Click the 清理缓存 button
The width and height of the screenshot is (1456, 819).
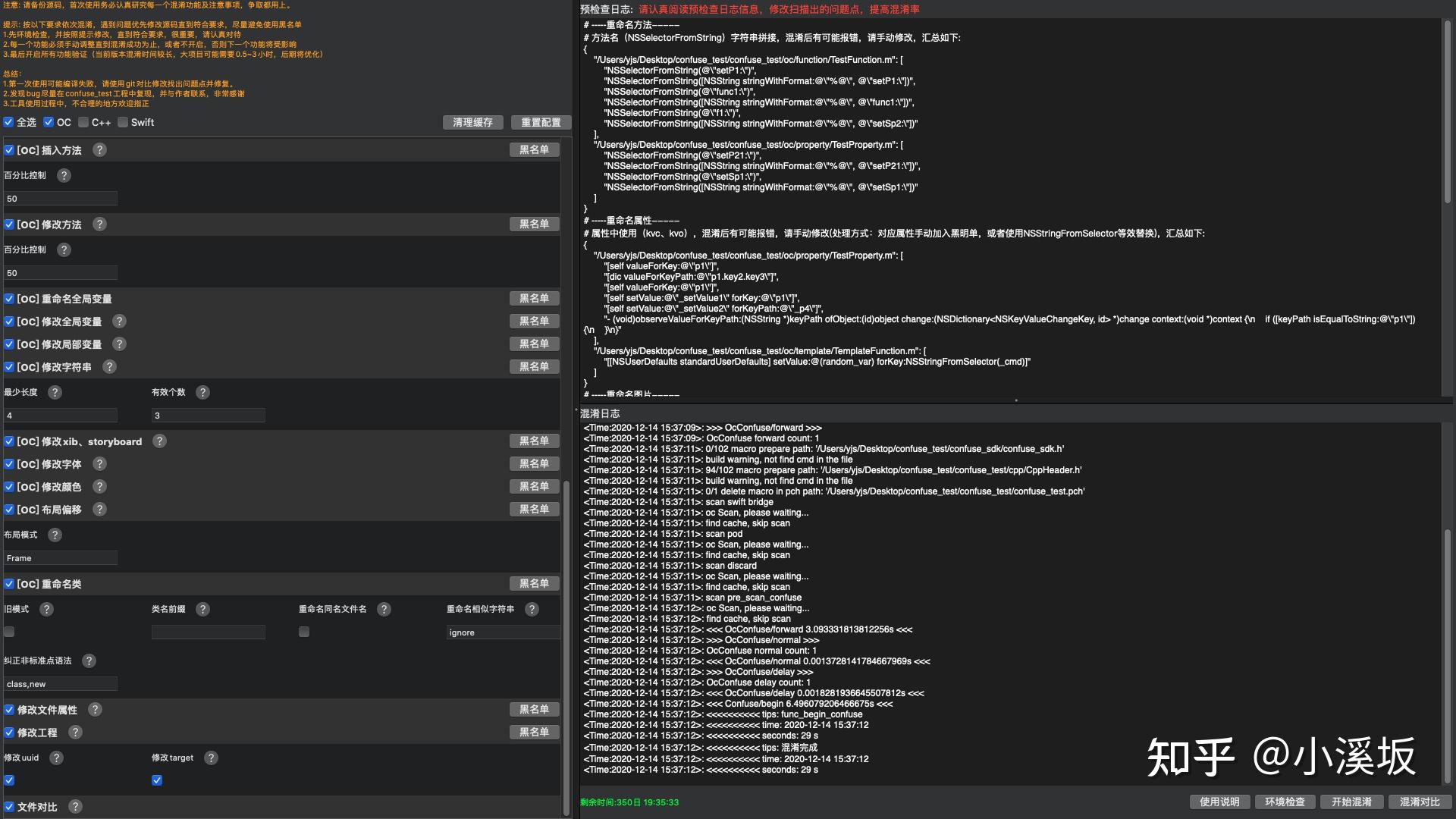pos(472,122)
